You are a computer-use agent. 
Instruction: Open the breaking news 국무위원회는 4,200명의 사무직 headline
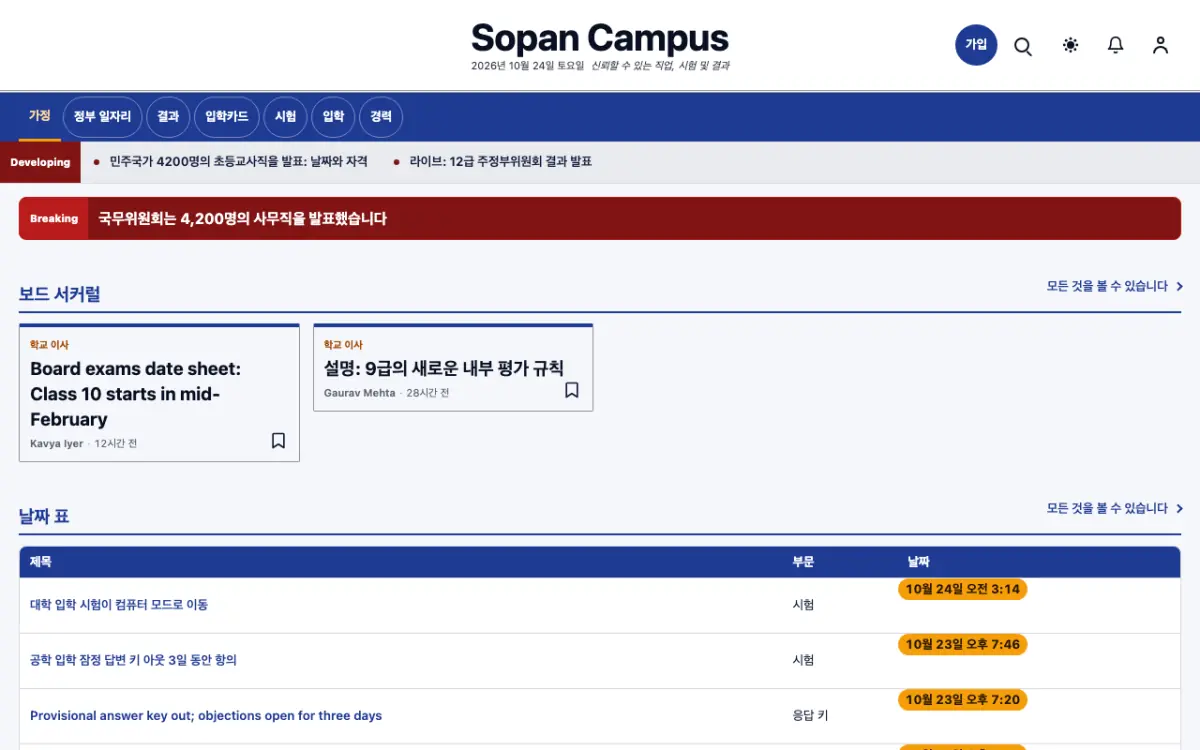click(242, 219)
